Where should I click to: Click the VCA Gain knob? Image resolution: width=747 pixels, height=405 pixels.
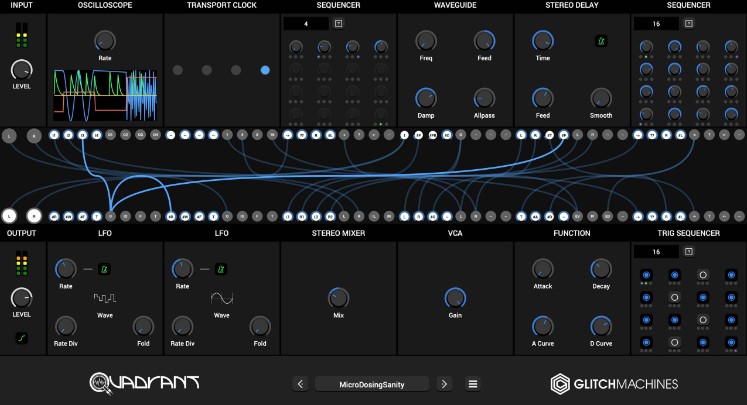[455, 298]
